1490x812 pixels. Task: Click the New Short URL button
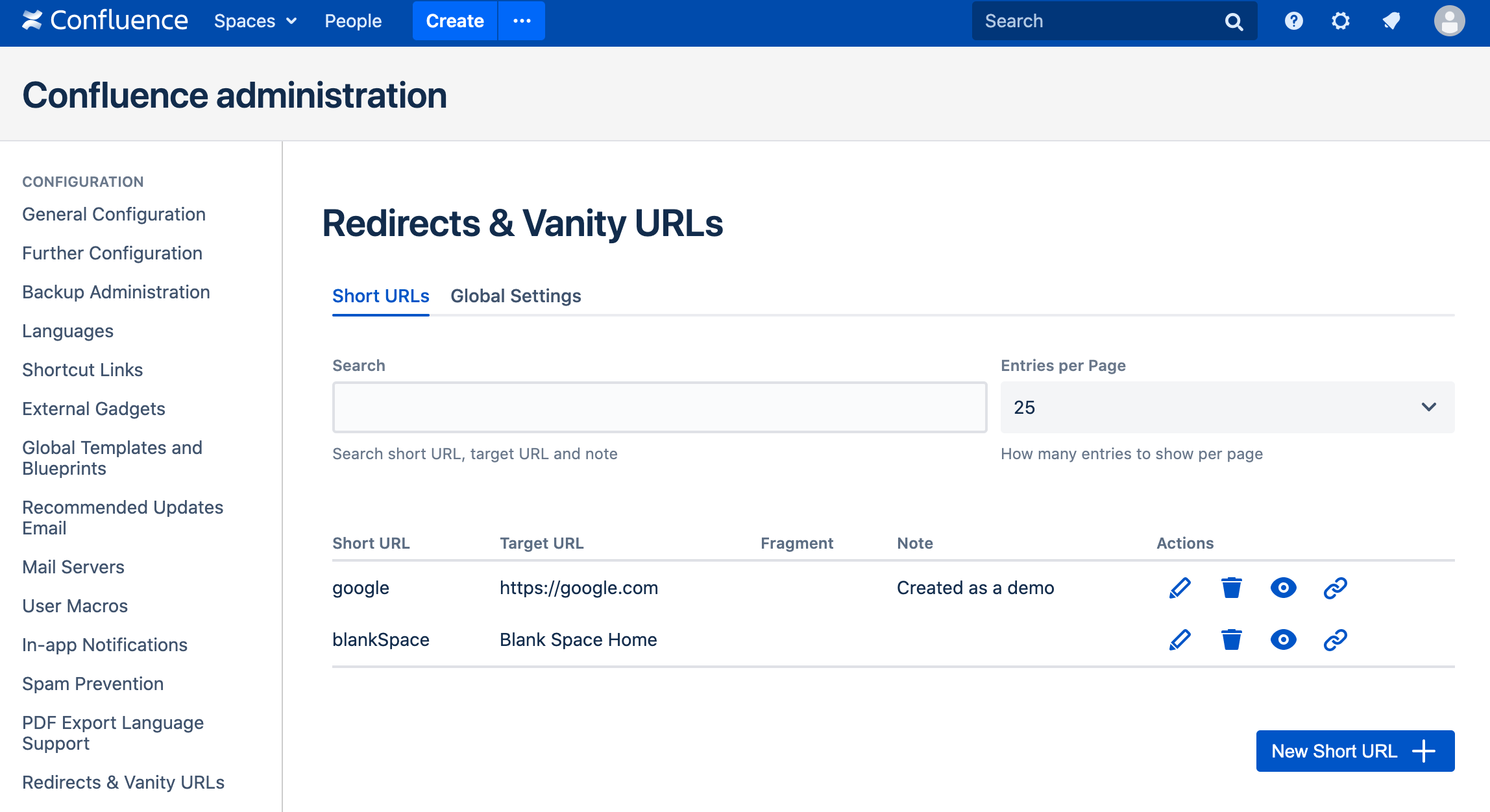click(1354, 751)
